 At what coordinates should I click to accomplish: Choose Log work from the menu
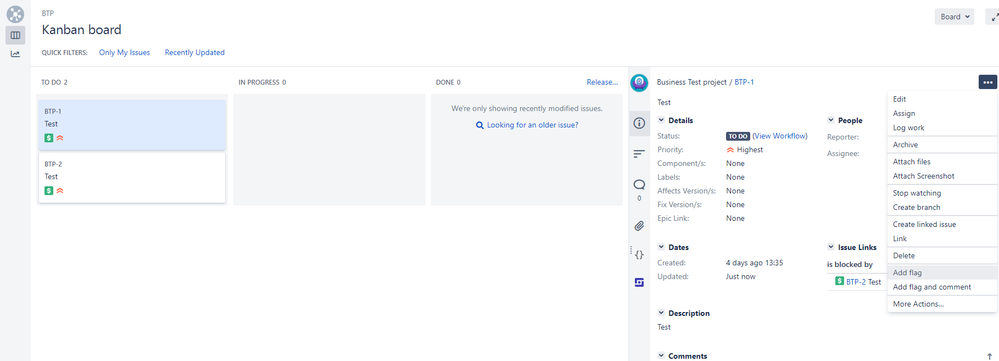[942, 127]
